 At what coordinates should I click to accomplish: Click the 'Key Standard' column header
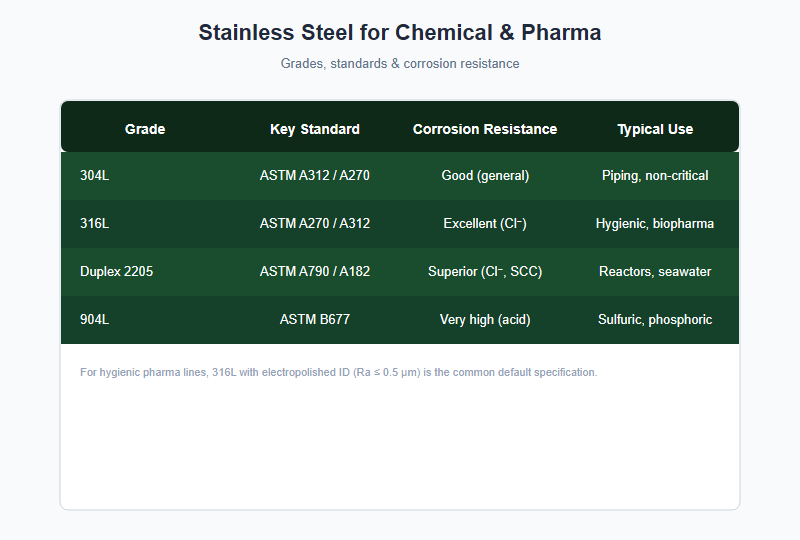coord(315,129)
